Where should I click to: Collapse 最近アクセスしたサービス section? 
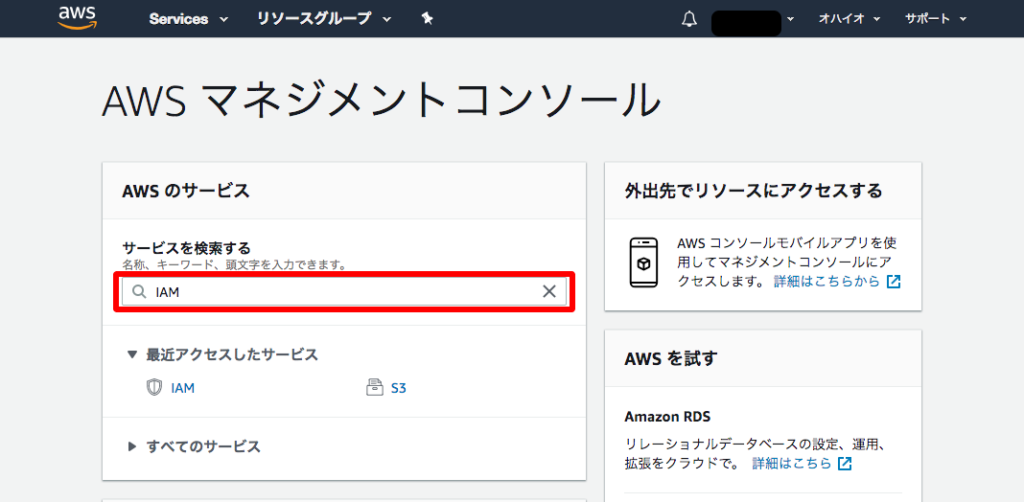222,354
